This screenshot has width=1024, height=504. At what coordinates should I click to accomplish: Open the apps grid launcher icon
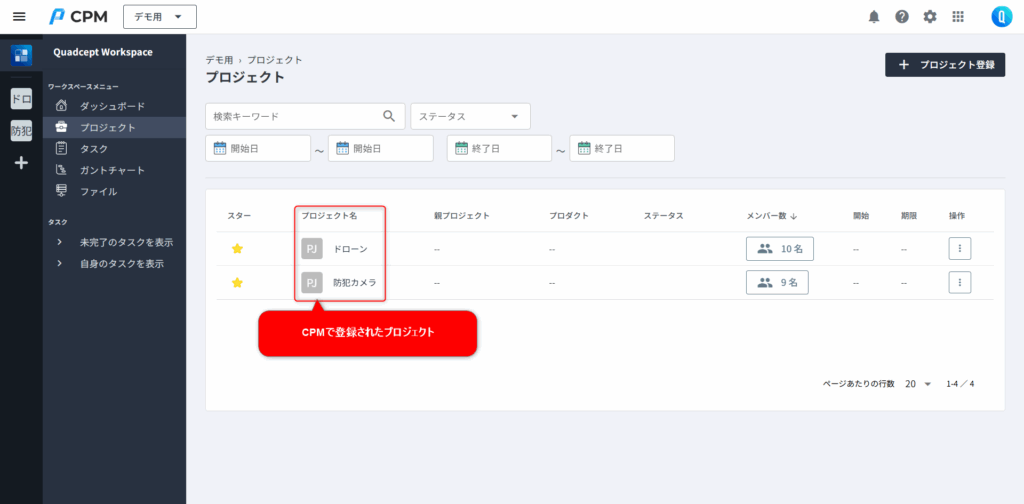[958, 17]
